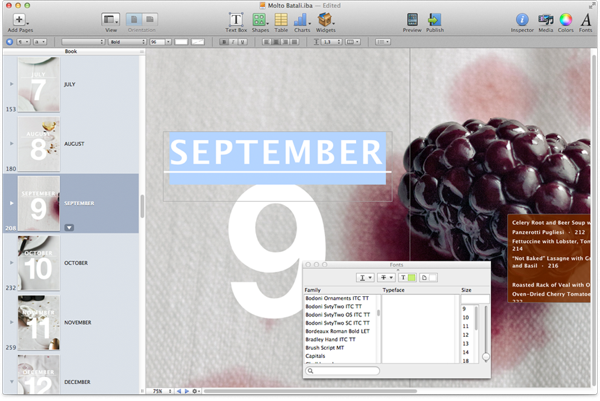
Task: Select the October 10 thumbnail
Action: click(39, 263)
